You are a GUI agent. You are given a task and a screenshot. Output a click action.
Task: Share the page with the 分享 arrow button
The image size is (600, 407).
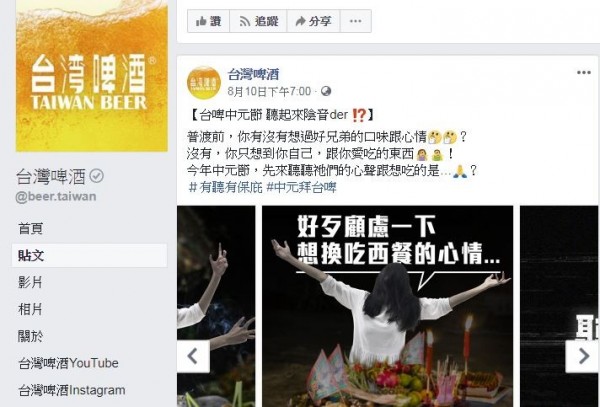point(313,21)
